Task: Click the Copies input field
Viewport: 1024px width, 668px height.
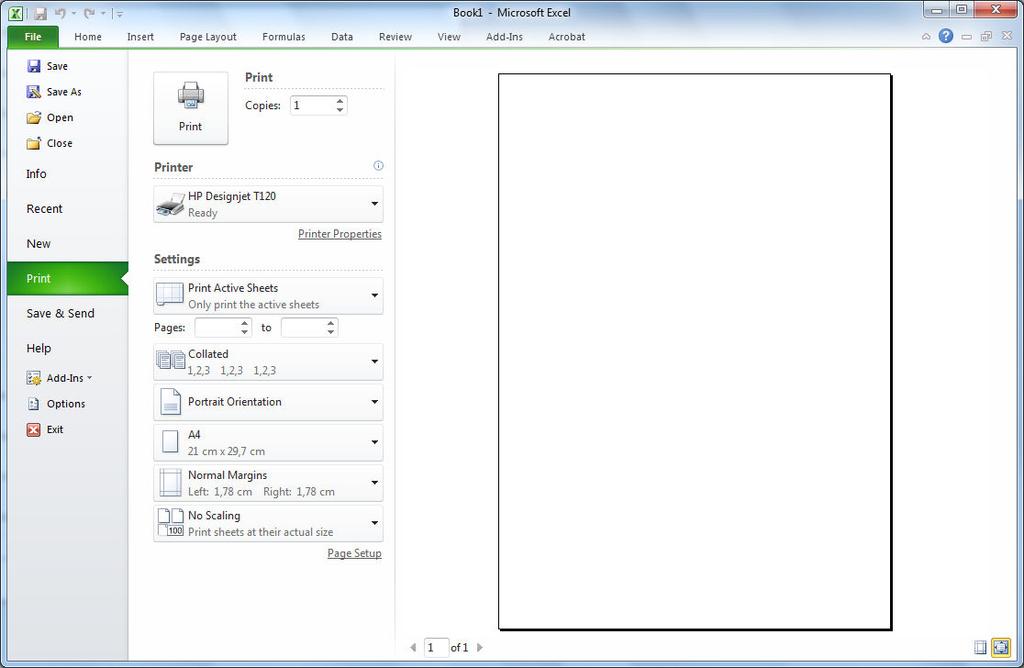Action: point(312,105)
